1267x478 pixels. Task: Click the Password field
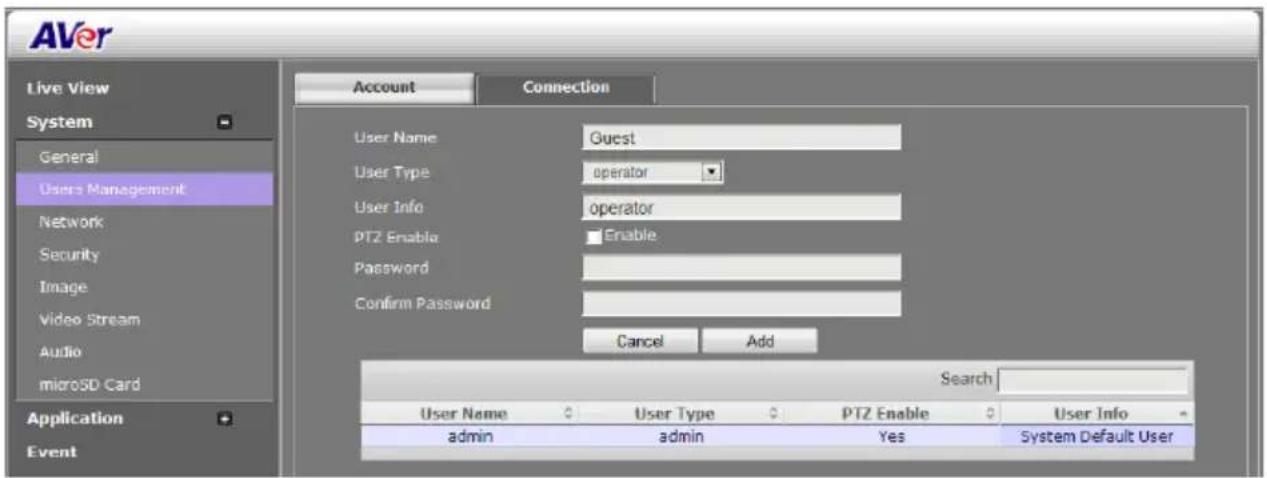[741, 268]
